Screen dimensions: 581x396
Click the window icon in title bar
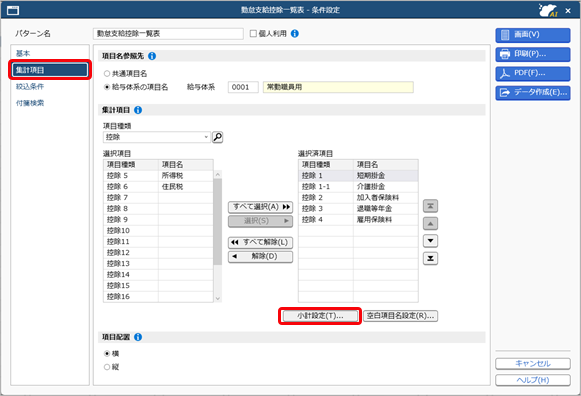coord(13,10)
